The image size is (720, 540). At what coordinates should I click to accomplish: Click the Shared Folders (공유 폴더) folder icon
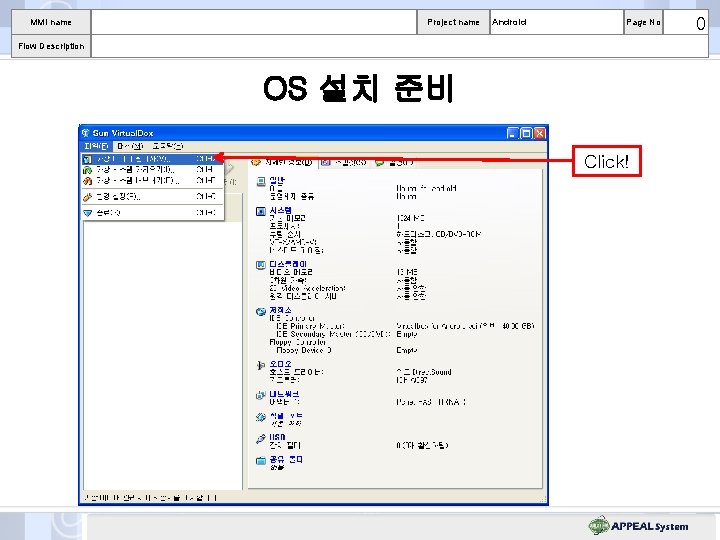pyautogui.click(x=261, y=460)
